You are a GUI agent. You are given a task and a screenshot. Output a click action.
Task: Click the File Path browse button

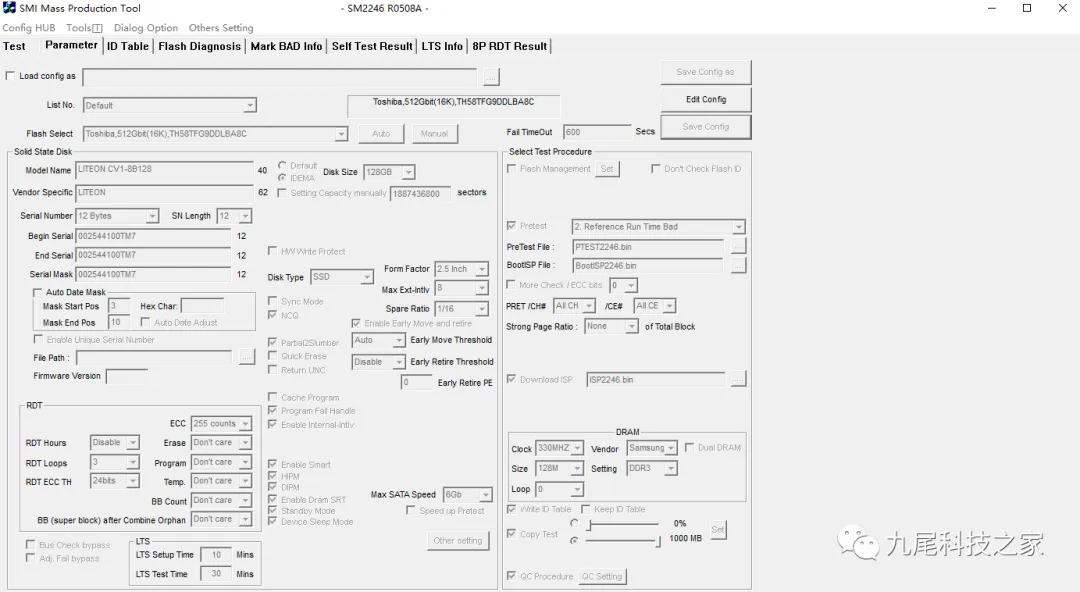click(247, 357)
